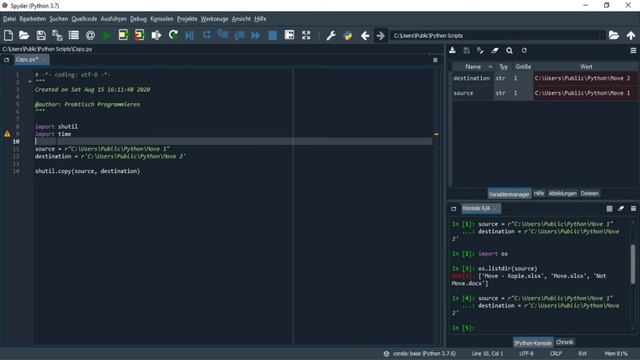Open the Werkzeuge menu

214,19
